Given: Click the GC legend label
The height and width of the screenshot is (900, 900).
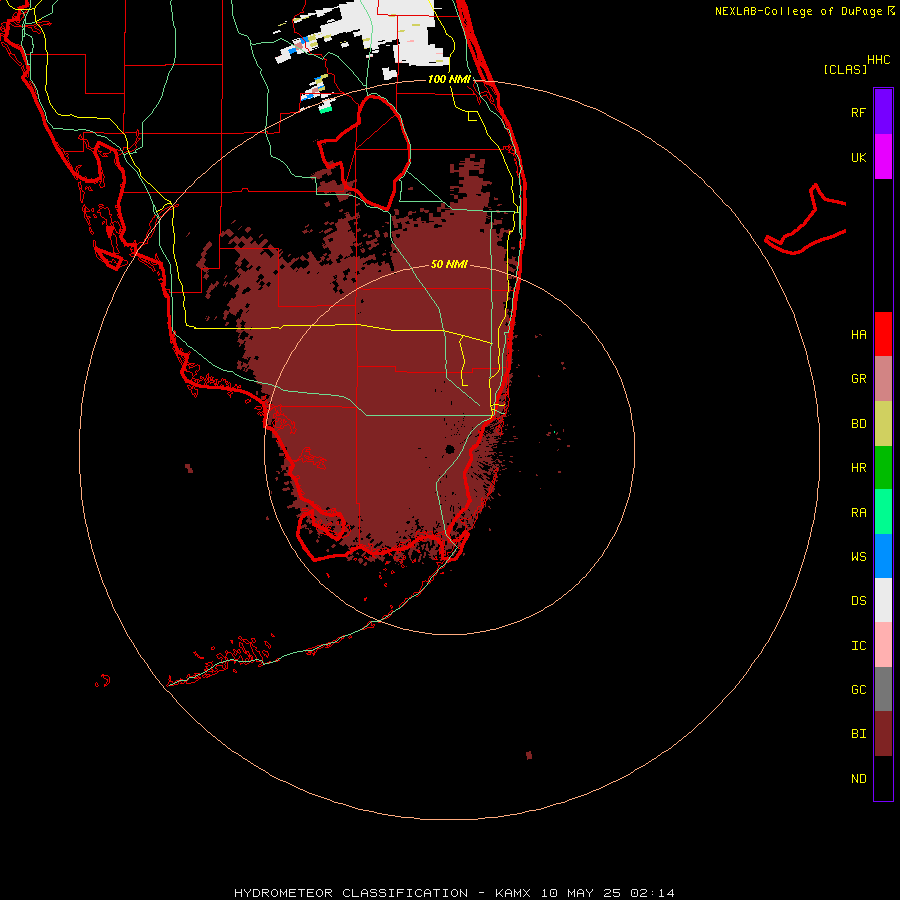Looking at the screenshot, I should pyautogui.click(x=858, y=689).
